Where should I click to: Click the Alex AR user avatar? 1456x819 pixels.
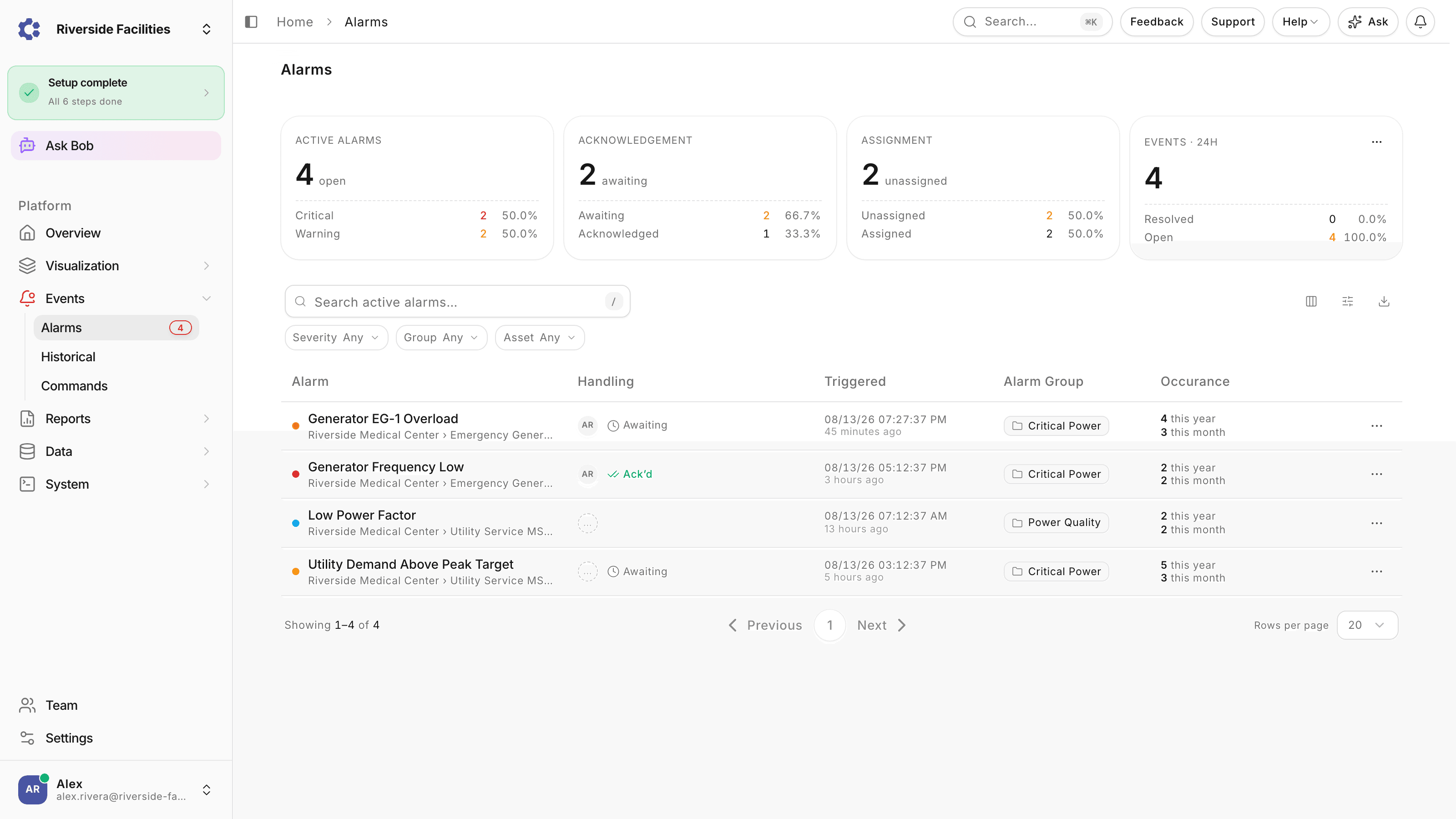pyautogui.click(x=32, y=789)
